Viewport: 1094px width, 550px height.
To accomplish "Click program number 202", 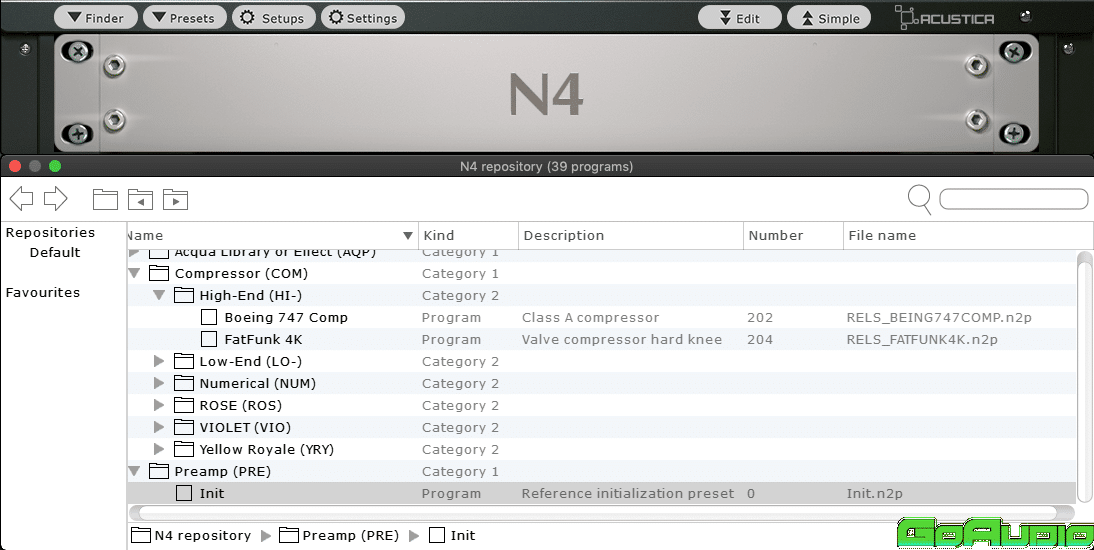I will pos(760,318).
